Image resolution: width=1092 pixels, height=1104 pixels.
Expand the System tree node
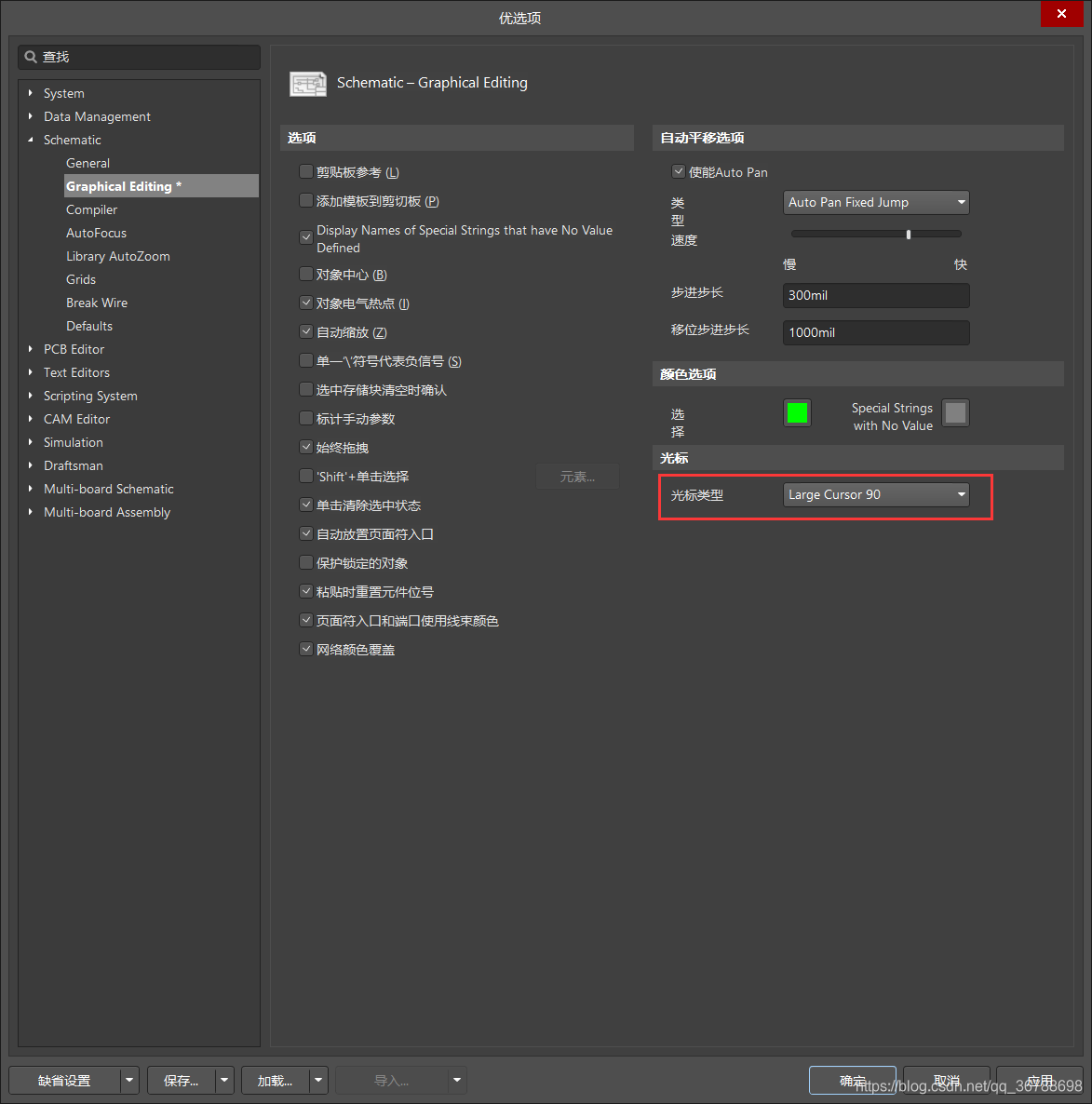pos(31,93)
